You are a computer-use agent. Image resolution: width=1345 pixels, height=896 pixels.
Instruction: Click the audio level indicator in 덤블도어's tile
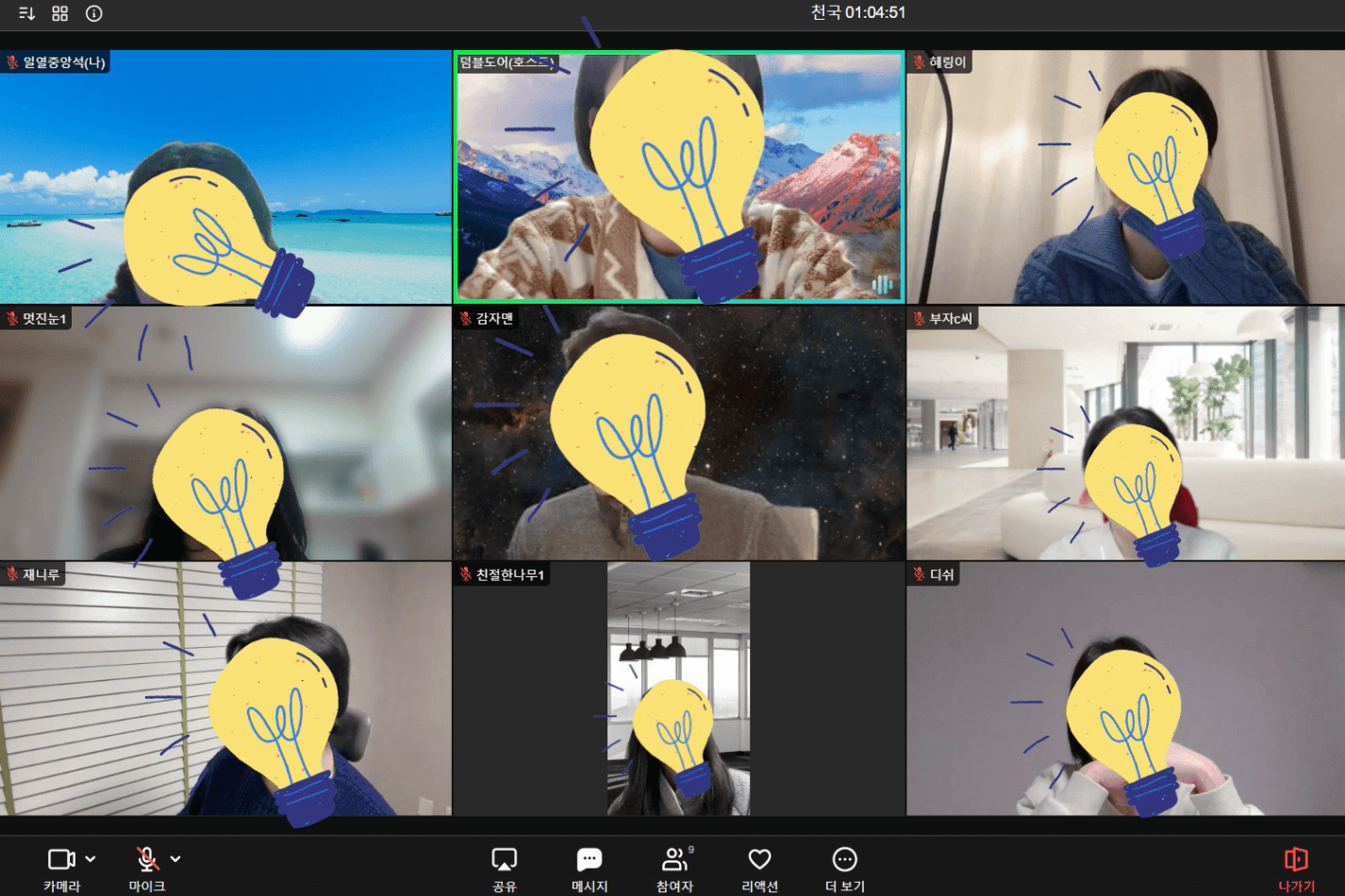(x=882, y=284)
